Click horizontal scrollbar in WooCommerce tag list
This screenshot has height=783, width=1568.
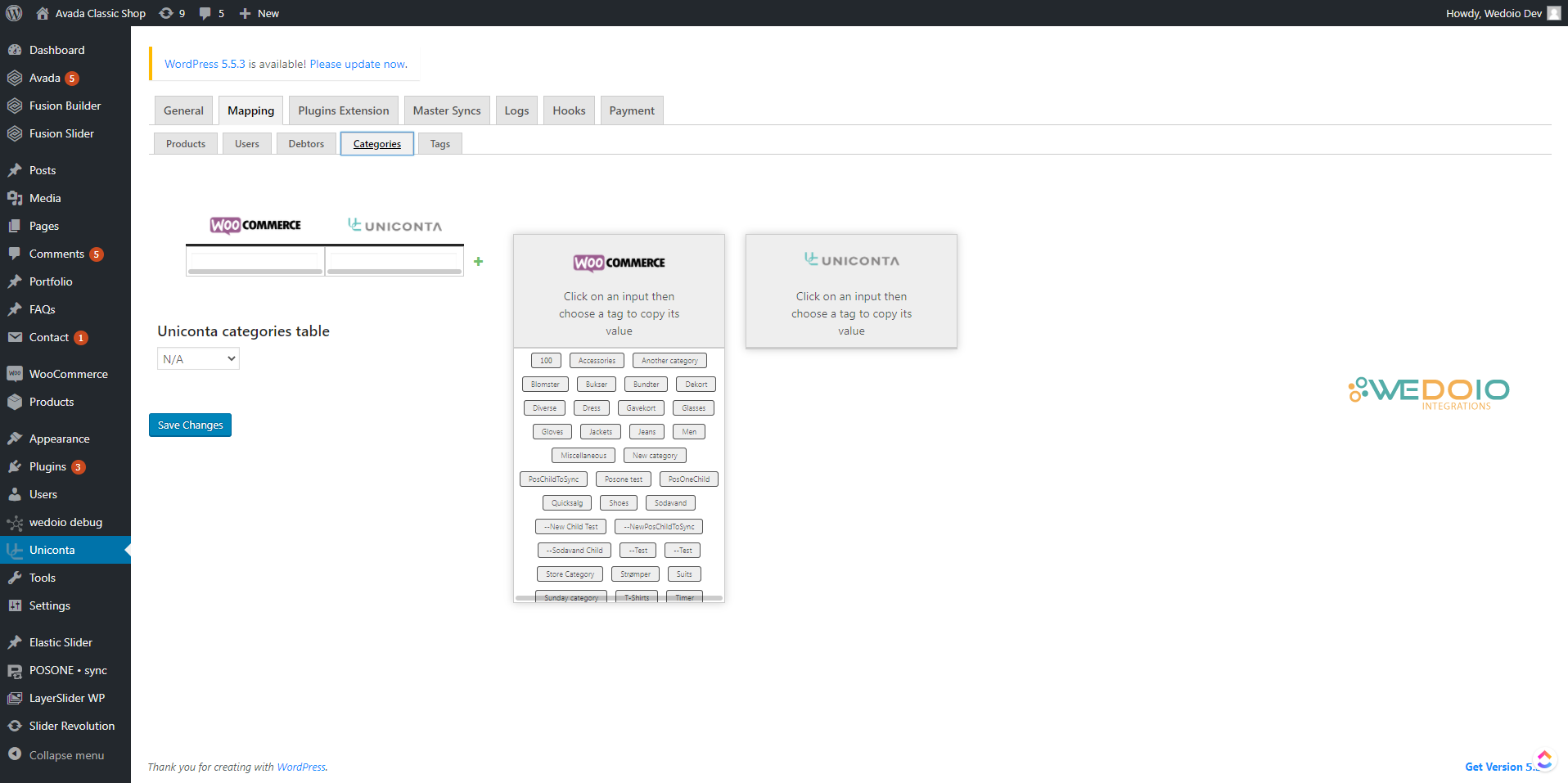pos(619,598)
